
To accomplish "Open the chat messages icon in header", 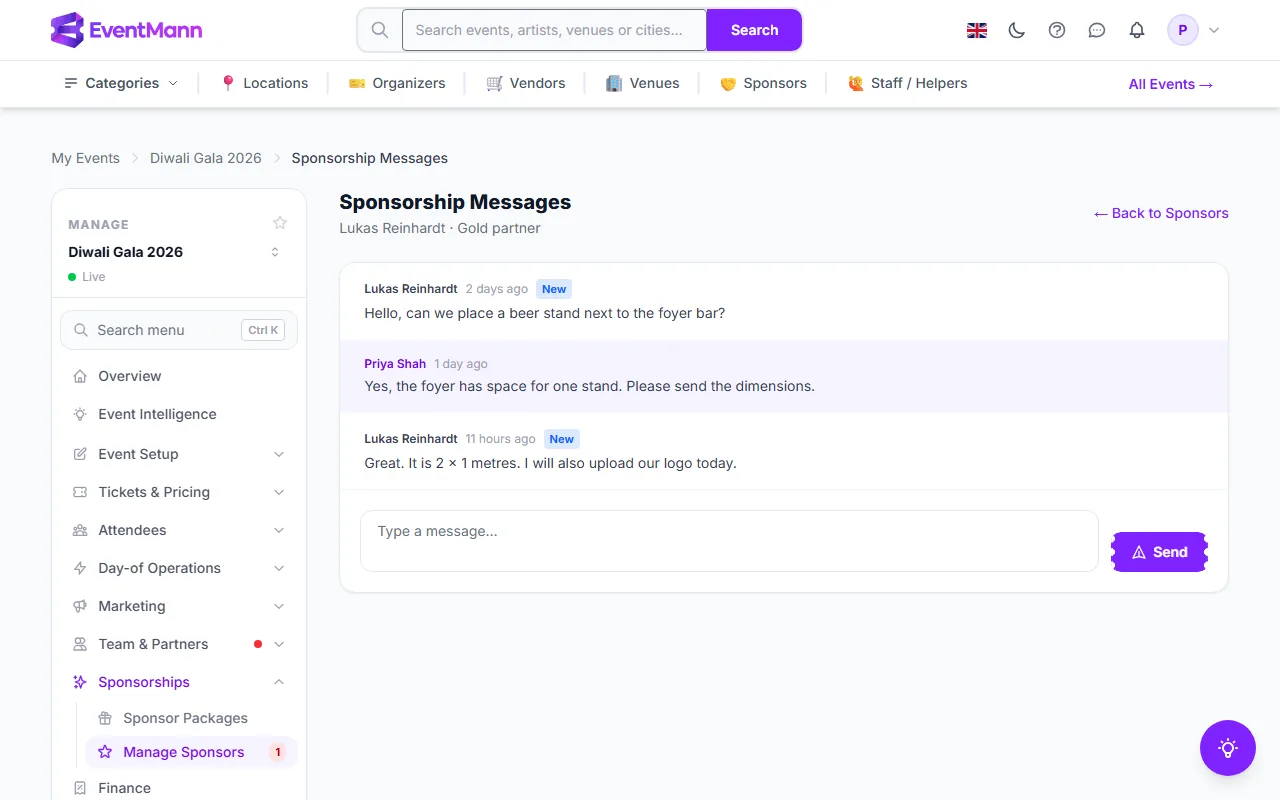I will pos(1097,30).
